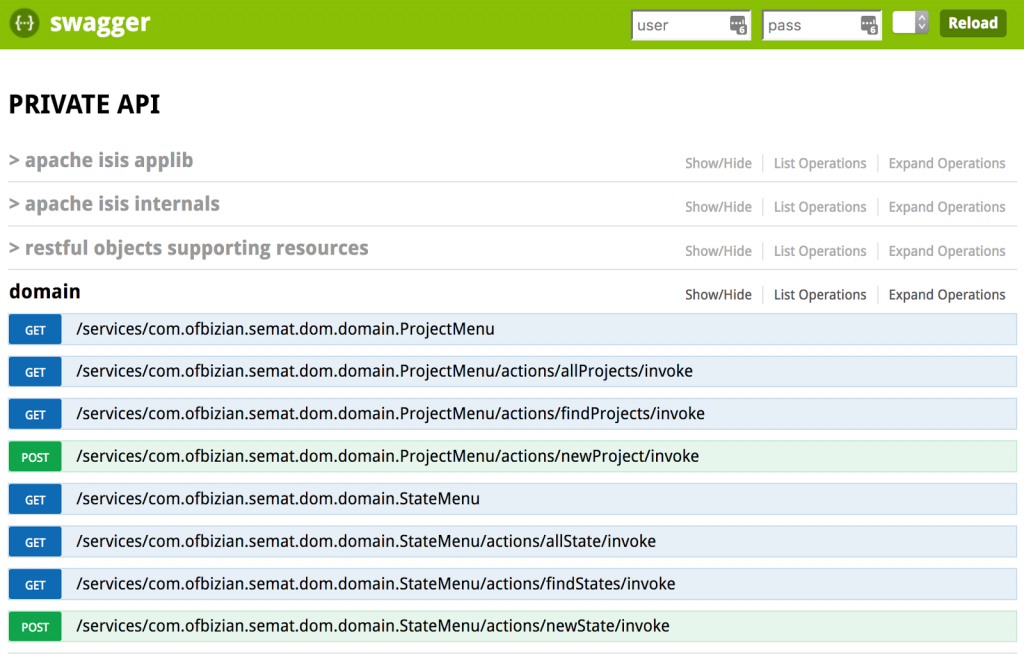The image size is (1024, 661).
Task: Focus the user input field
Action: point(691,25)
